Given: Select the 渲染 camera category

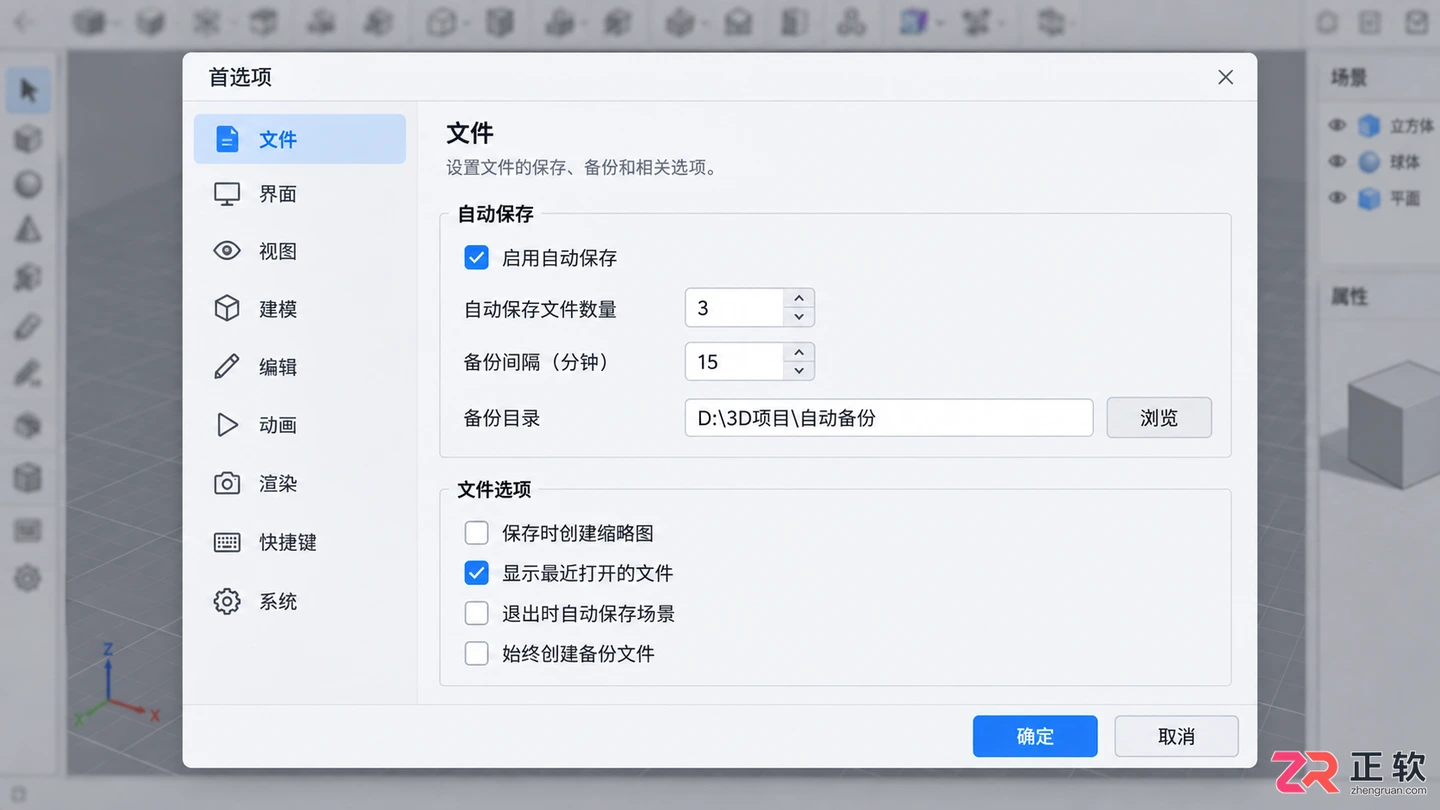Looking at the screenshot, I should point(299,484).
